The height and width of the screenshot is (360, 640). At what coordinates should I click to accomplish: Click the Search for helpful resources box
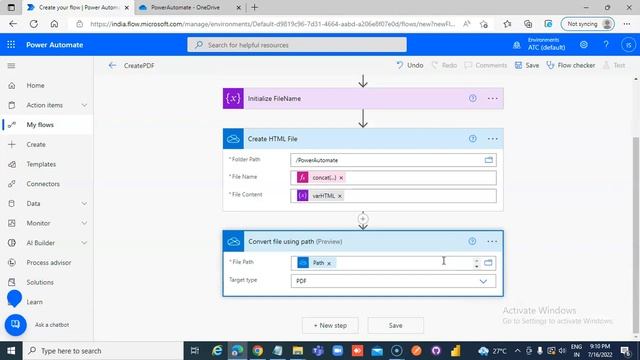click(297, 45)
